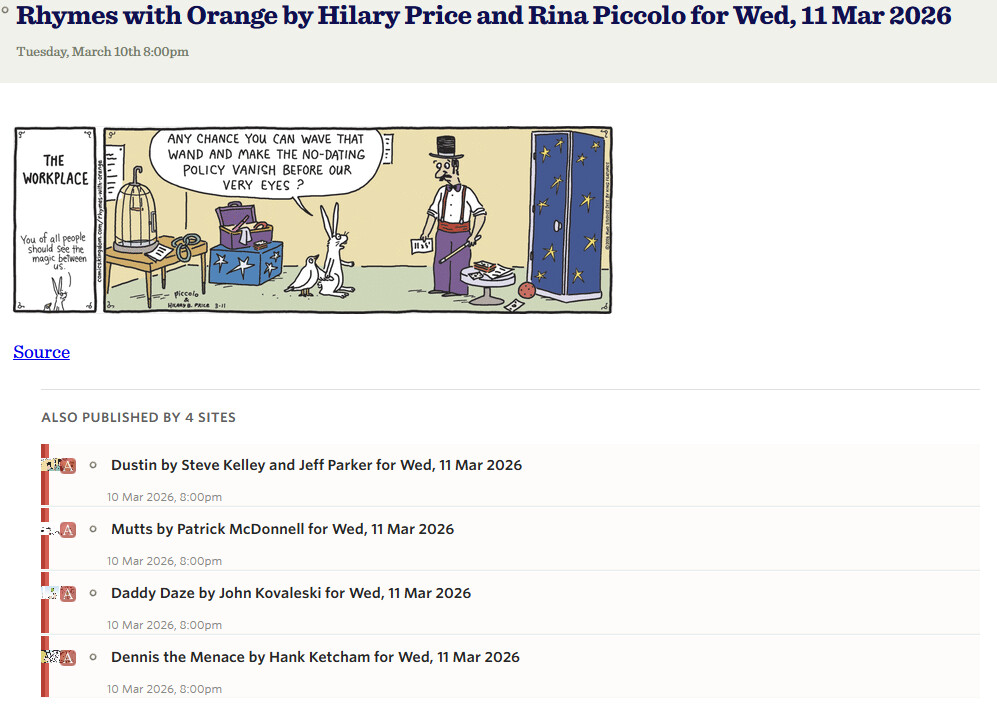Screen dimensions: 997x726
Task: Open the Rhymes with Orange article title
Action: pos(484,16)
